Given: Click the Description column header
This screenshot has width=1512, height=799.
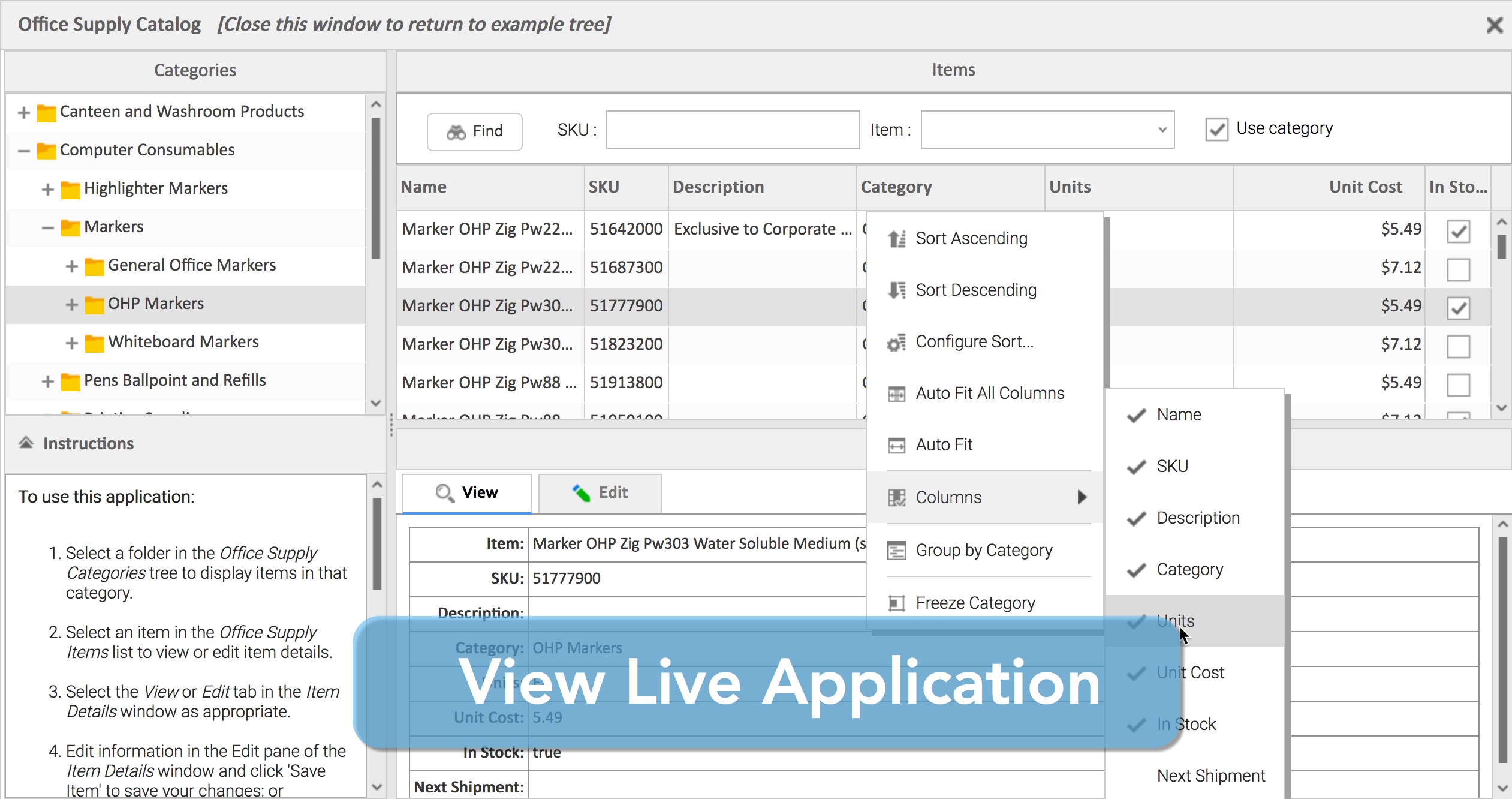Looking at the screenshot, I should click(762, 187).
